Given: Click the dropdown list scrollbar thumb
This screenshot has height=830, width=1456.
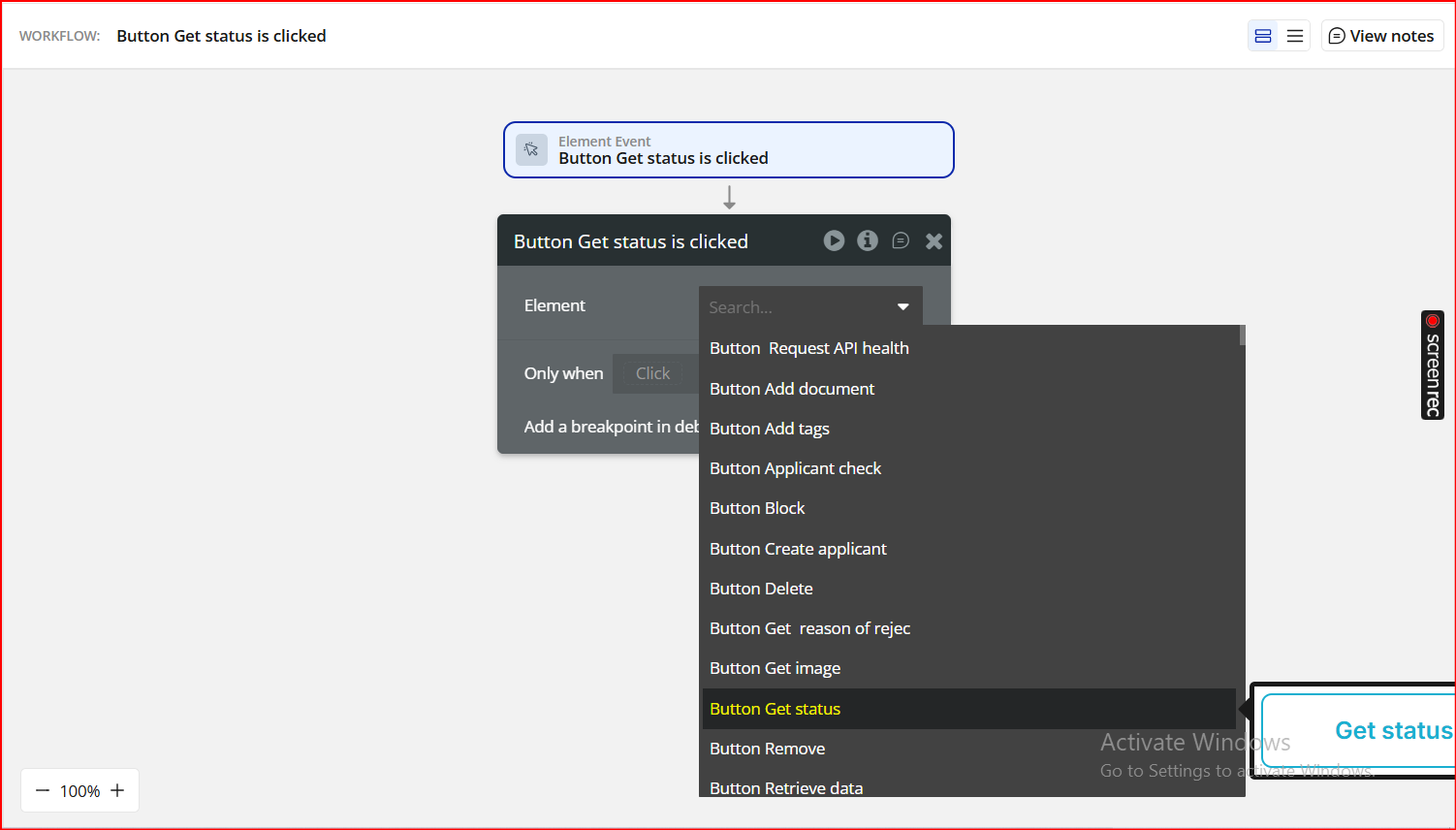Looking at the screenshot, I should pos(1242,335).
